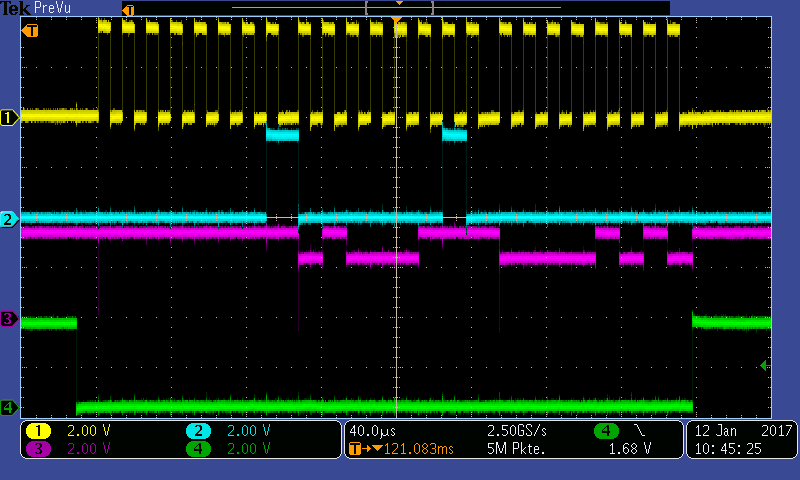Click the channel 3 magenta badge in readout
The height and width of the screenshot is (480, 800).
pyautogui.click(x=38, y=449)
